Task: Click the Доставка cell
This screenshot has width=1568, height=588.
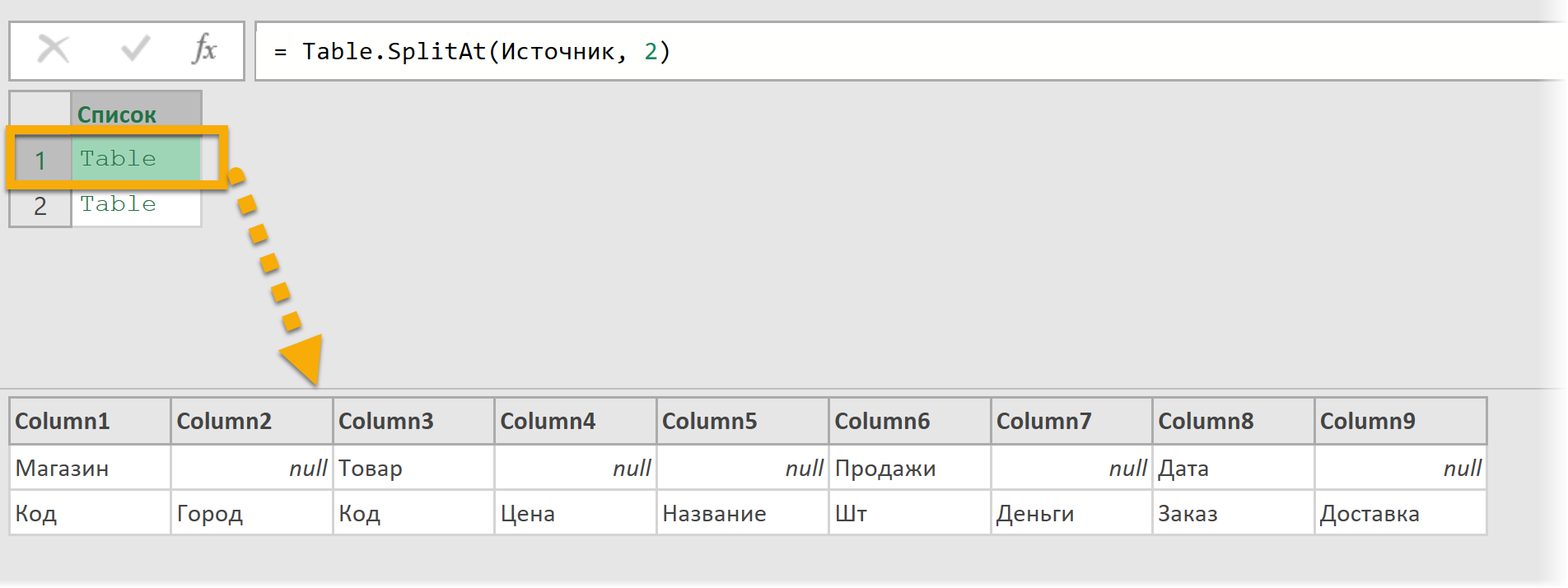Action: click(1370, 514)
